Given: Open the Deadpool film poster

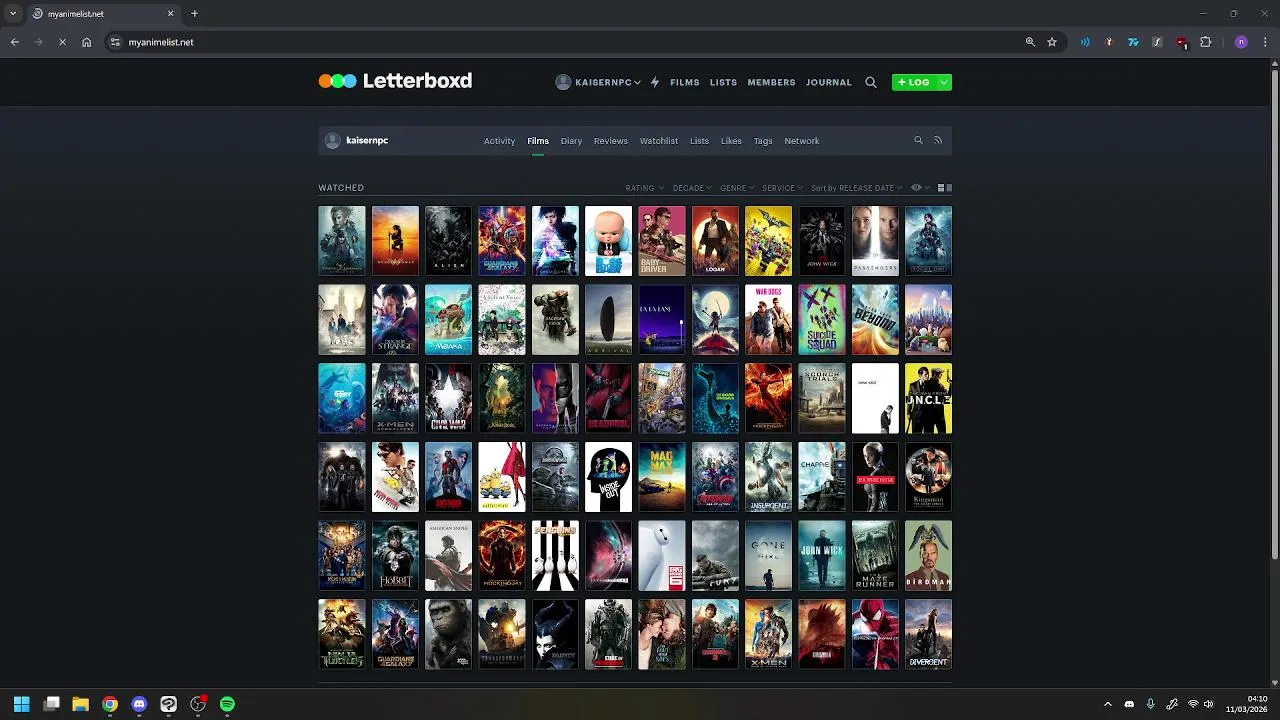Looking at the screenshot, I should [x=608, y=398].
